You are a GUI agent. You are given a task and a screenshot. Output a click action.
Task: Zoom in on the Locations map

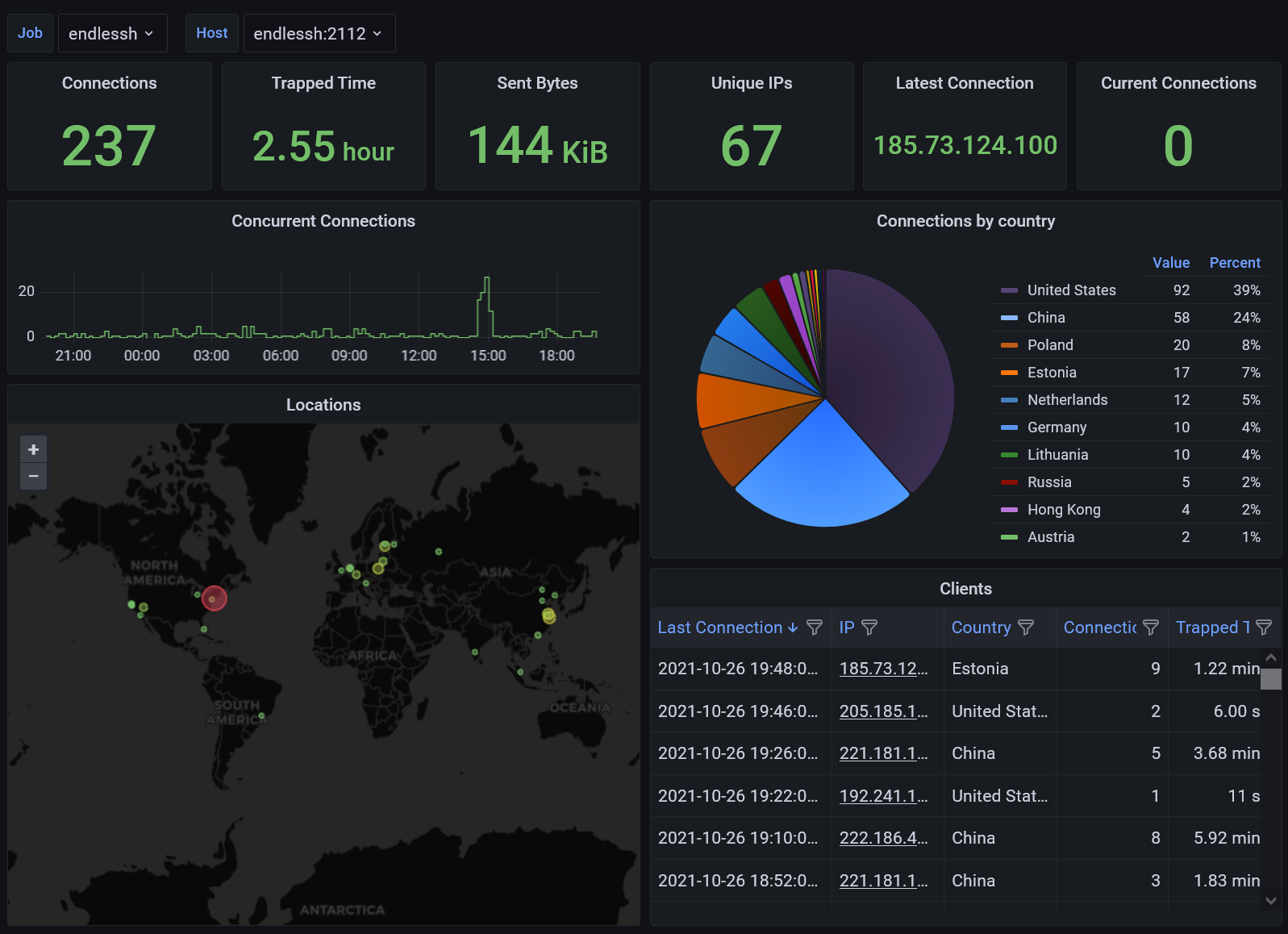[33, 449]
